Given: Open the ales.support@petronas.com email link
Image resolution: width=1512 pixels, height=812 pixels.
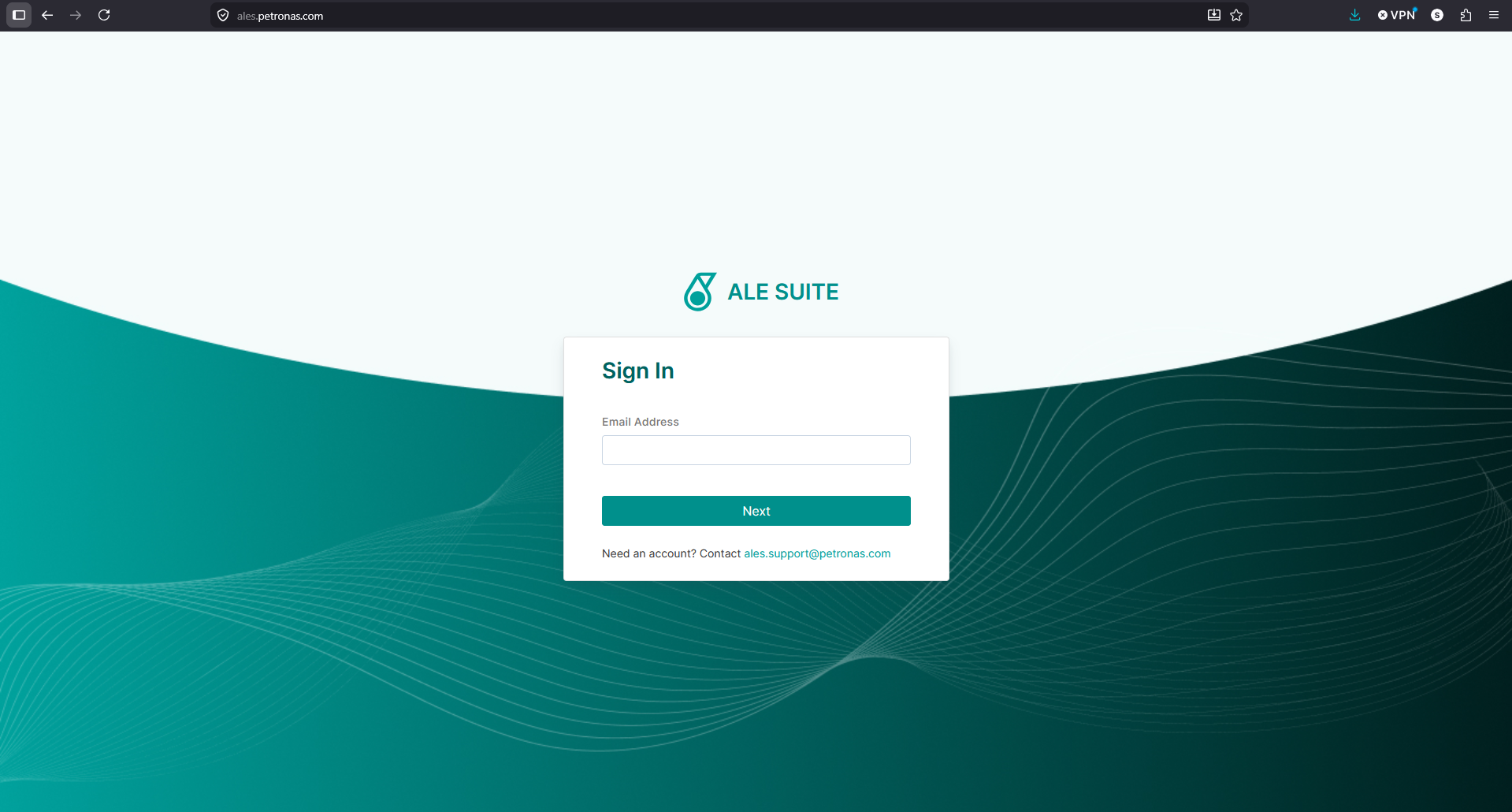Looking at the screenshot, I should (817, 553).
